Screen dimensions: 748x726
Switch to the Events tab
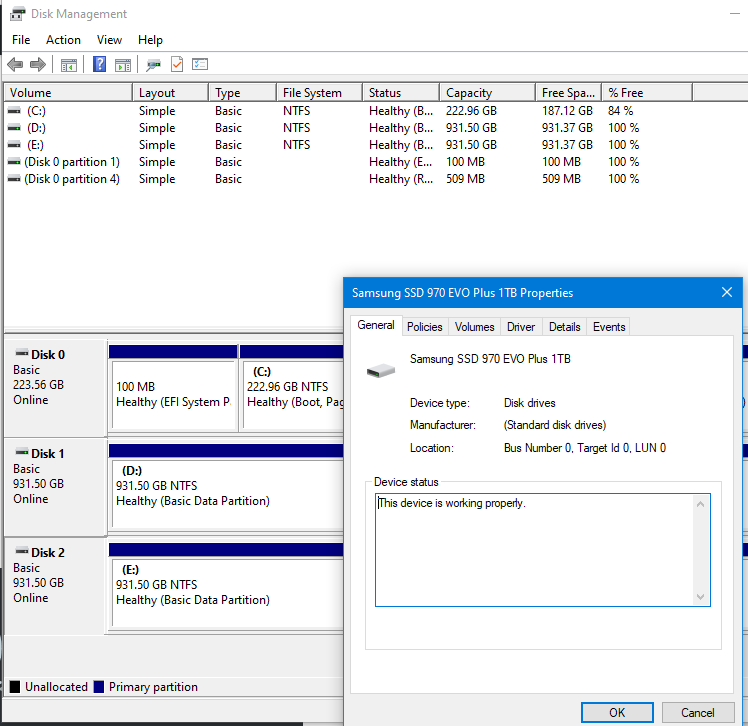point(609,327)
